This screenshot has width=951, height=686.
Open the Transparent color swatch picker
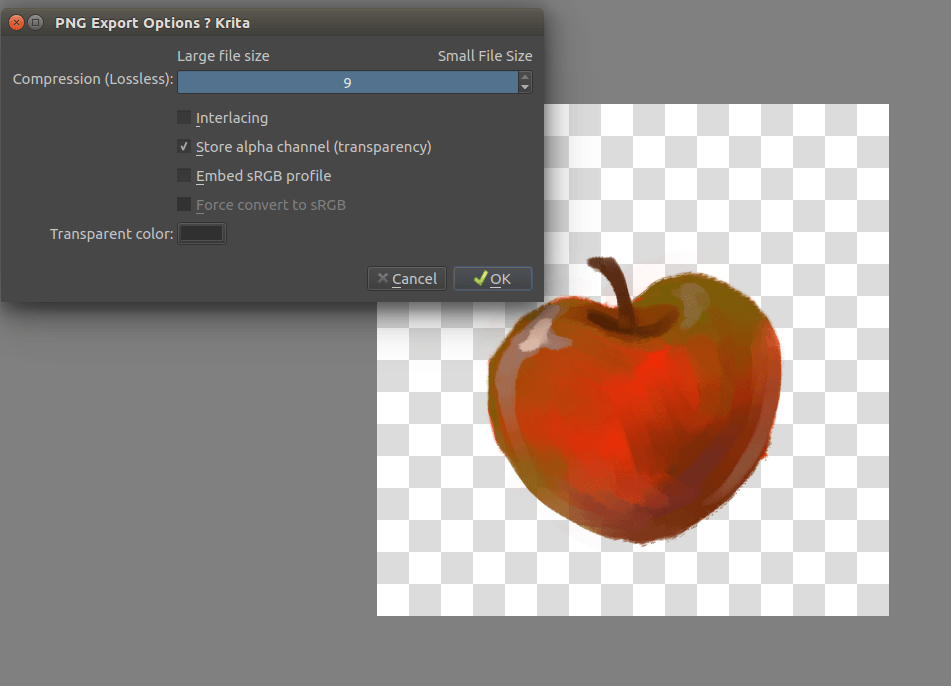[201, 233]
